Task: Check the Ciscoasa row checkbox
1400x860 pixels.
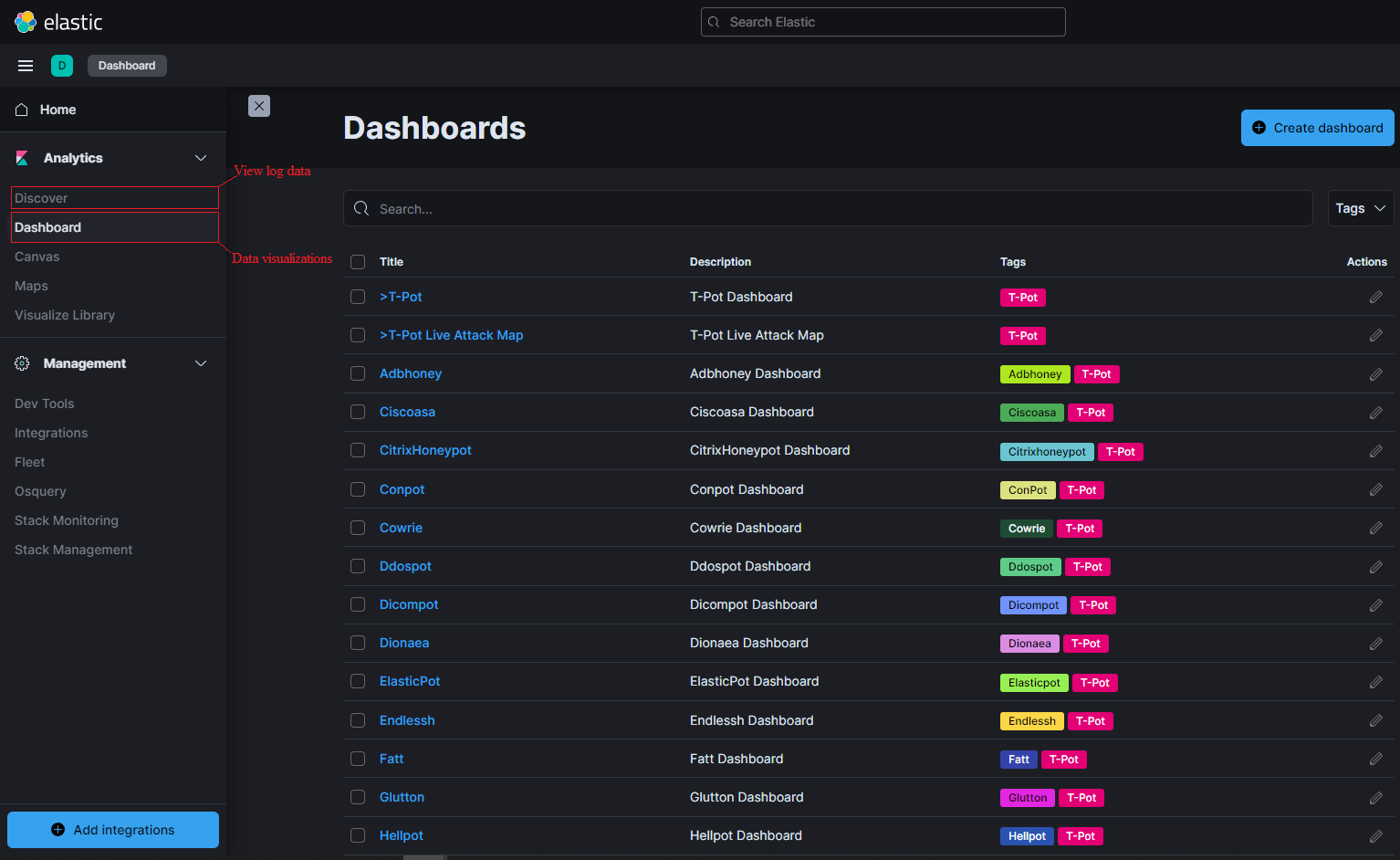Action: [x=358, y=412]
